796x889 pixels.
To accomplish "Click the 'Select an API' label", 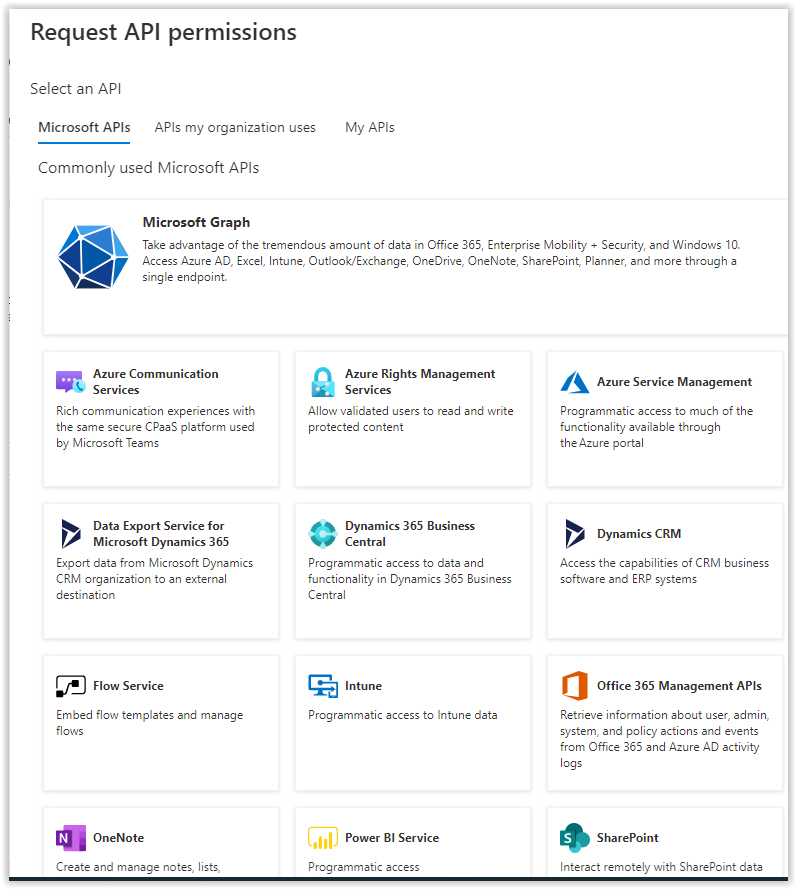I will pos(75,89).
